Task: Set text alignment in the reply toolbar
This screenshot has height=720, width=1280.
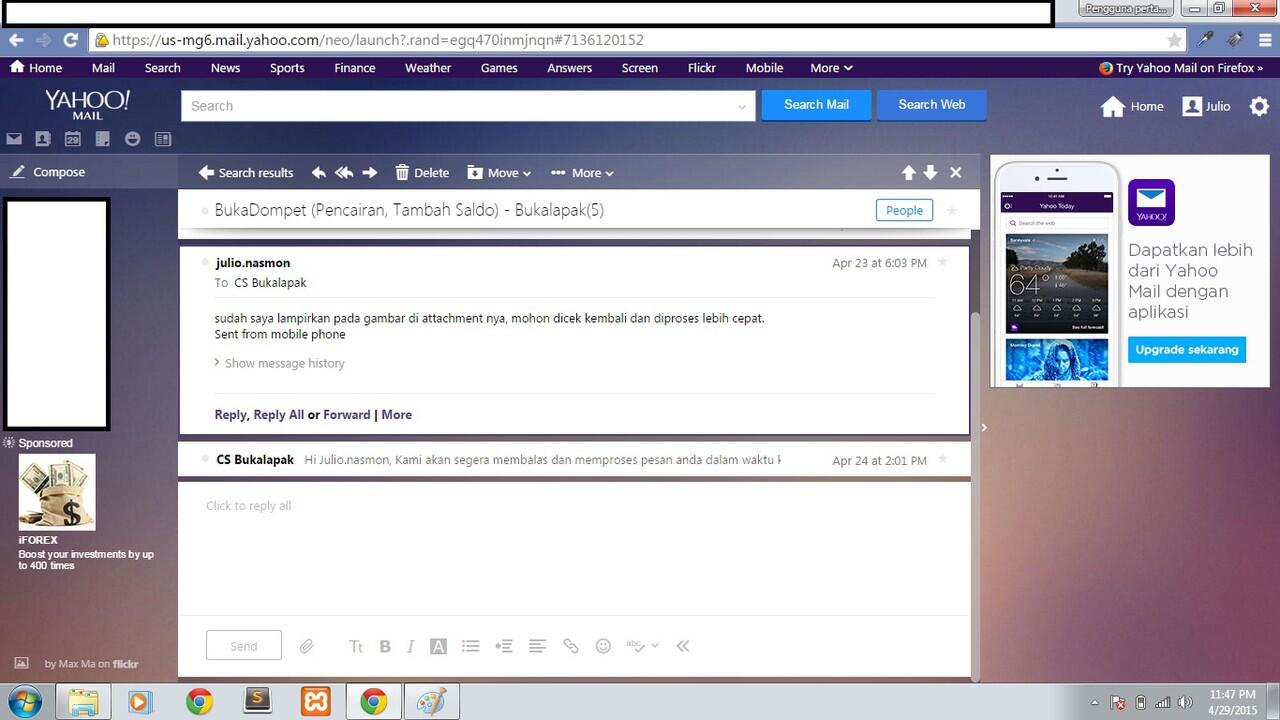Action: click(x=538, y=646)
